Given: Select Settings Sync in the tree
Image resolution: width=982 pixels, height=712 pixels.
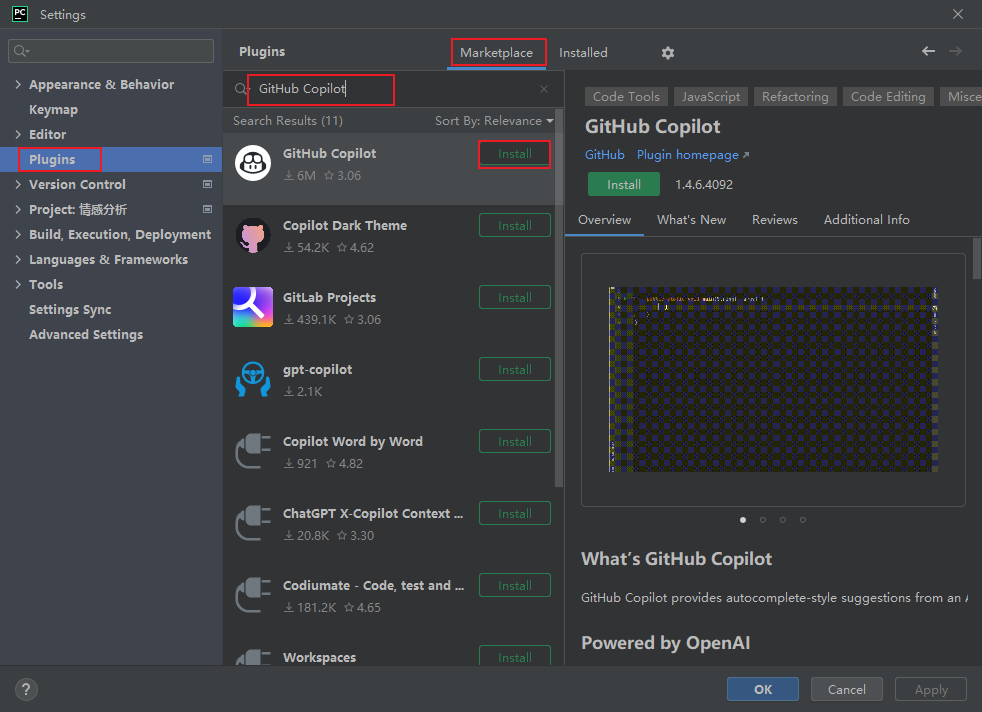Looking at the screenshot, I should tap(70, 309).
